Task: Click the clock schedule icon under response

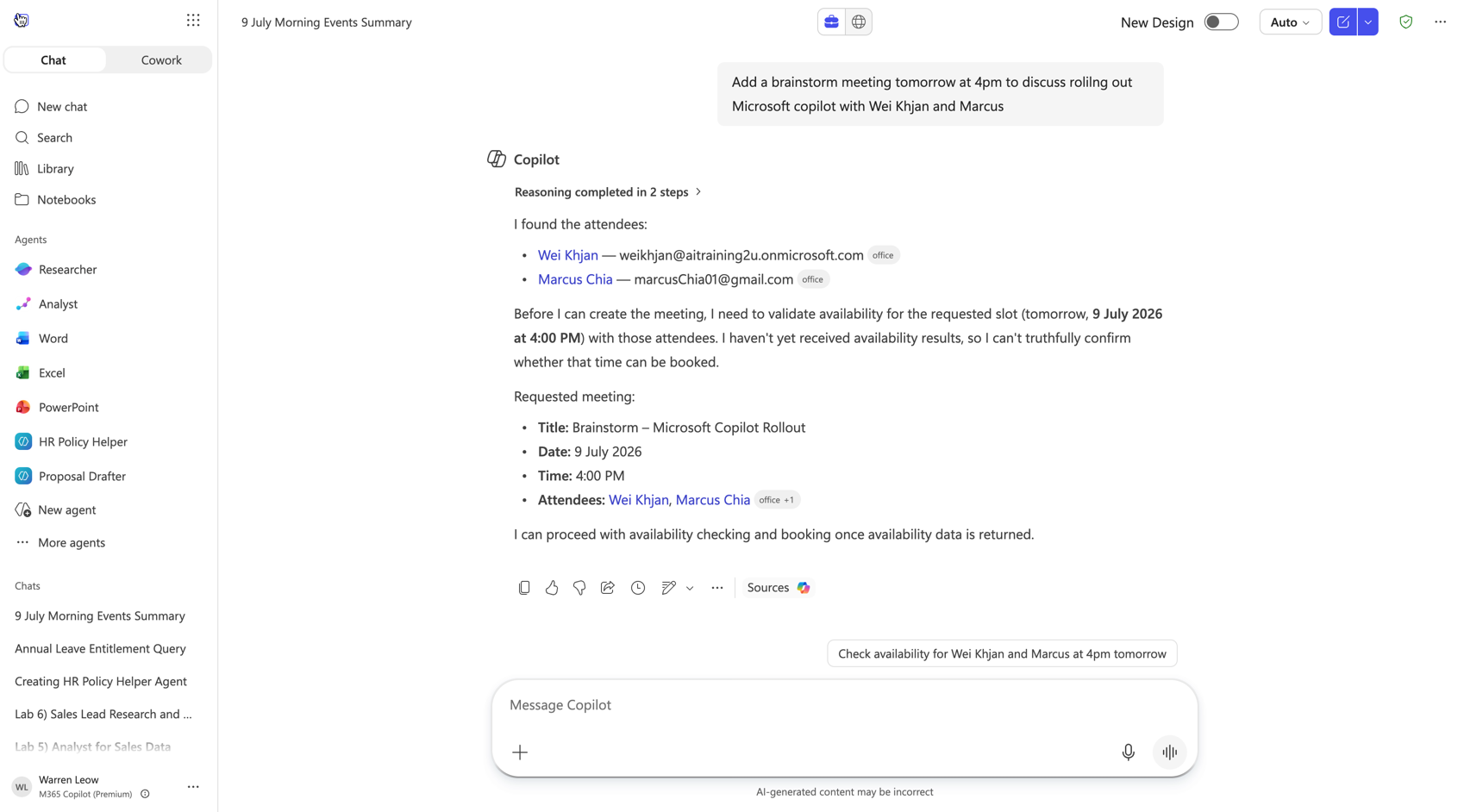Action: (638, 588)
